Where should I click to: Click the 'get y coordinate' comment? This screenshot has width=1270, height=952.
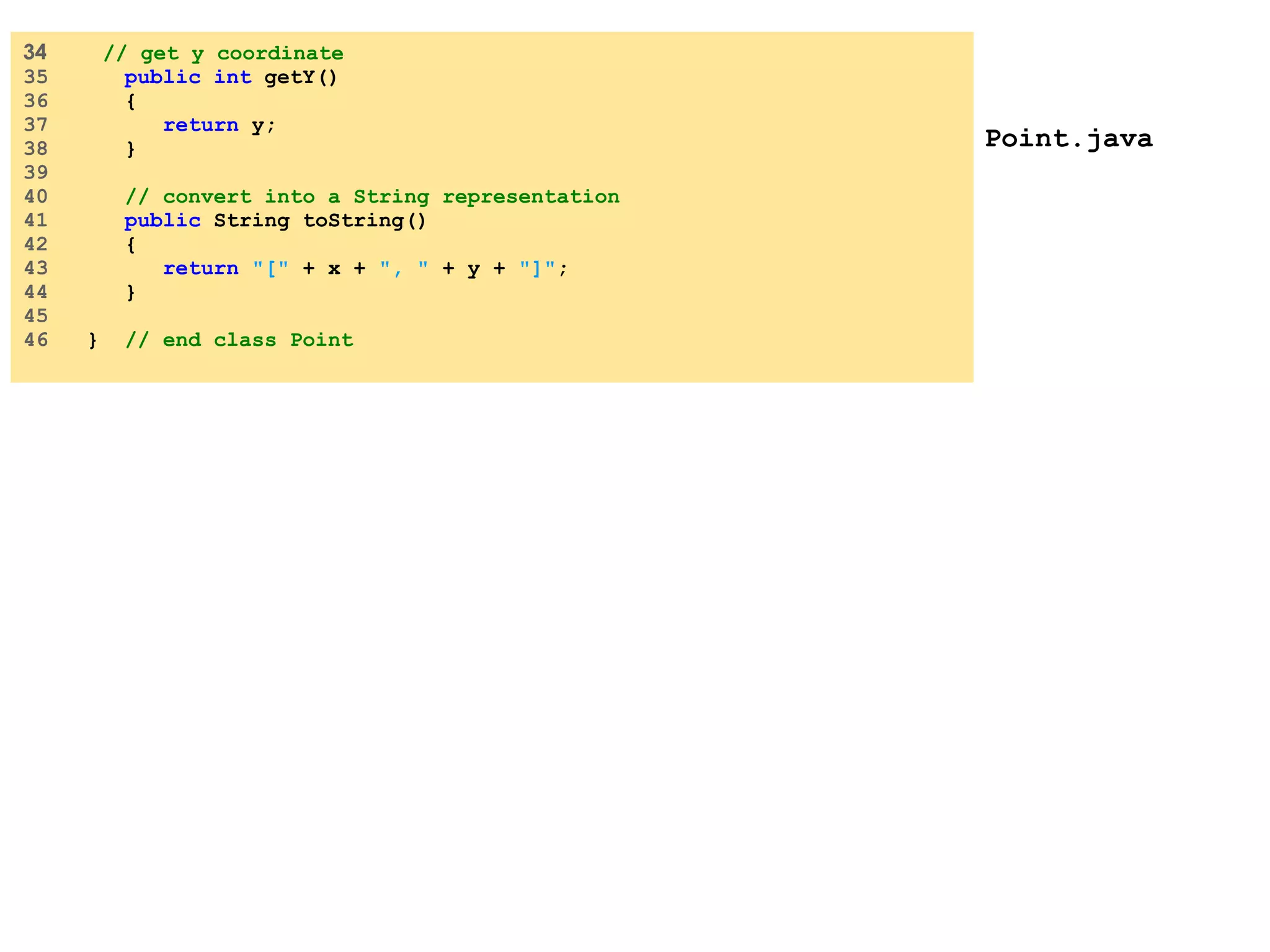point(223,53)
